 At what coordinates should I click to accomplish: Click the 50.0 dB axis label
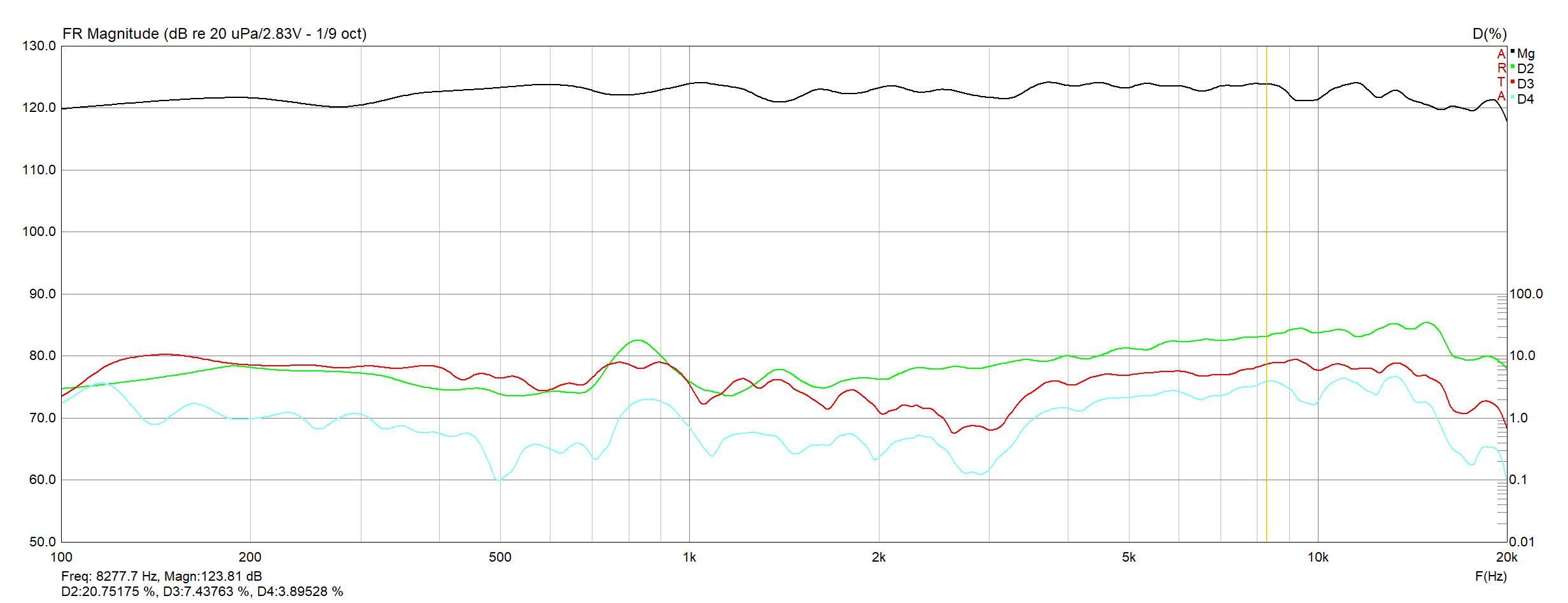coord(42,542)
